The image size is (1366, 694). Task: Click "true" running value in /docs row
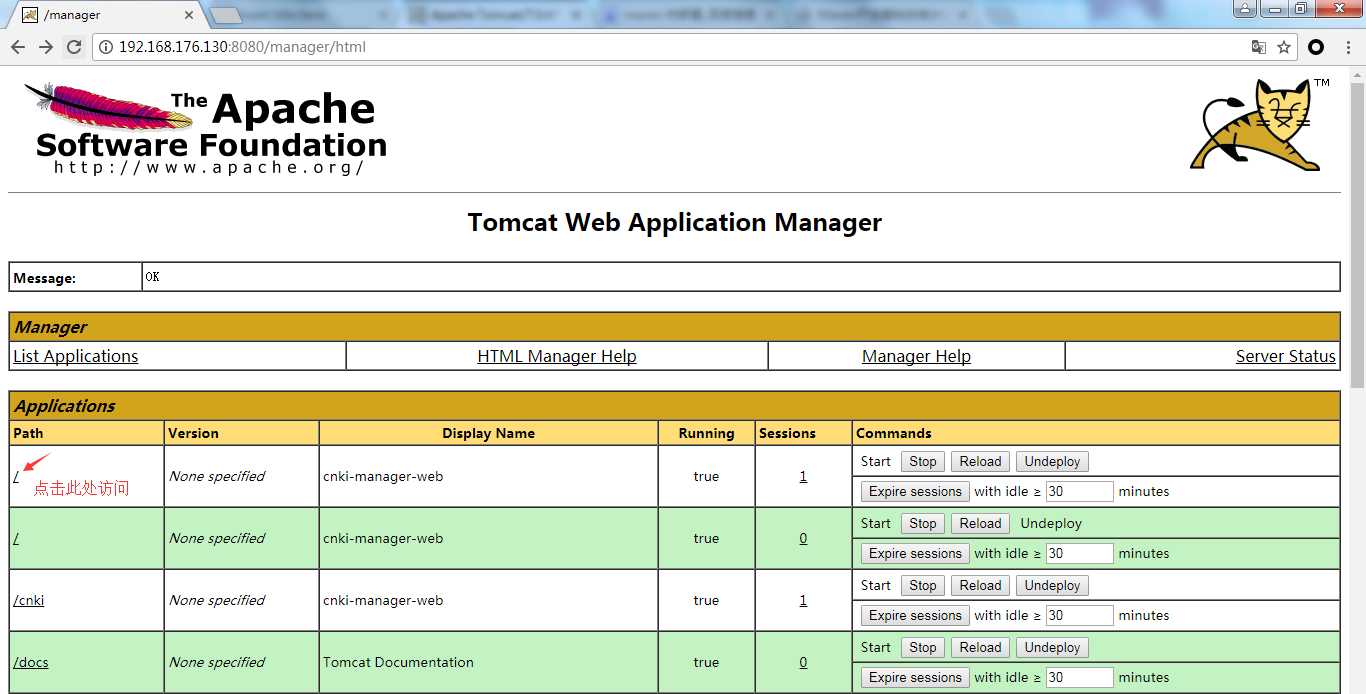[x=706, y=662]
